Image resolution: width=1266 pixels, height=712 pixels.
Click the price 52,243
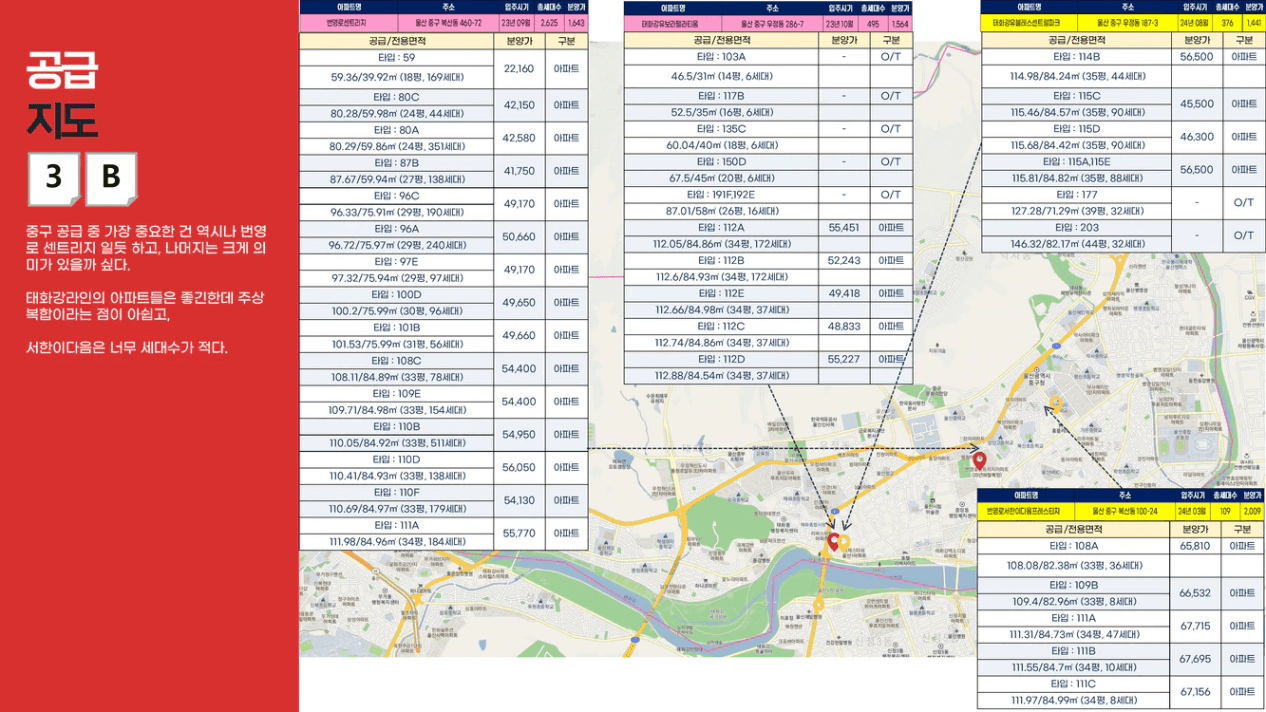[x=844, y=261]
